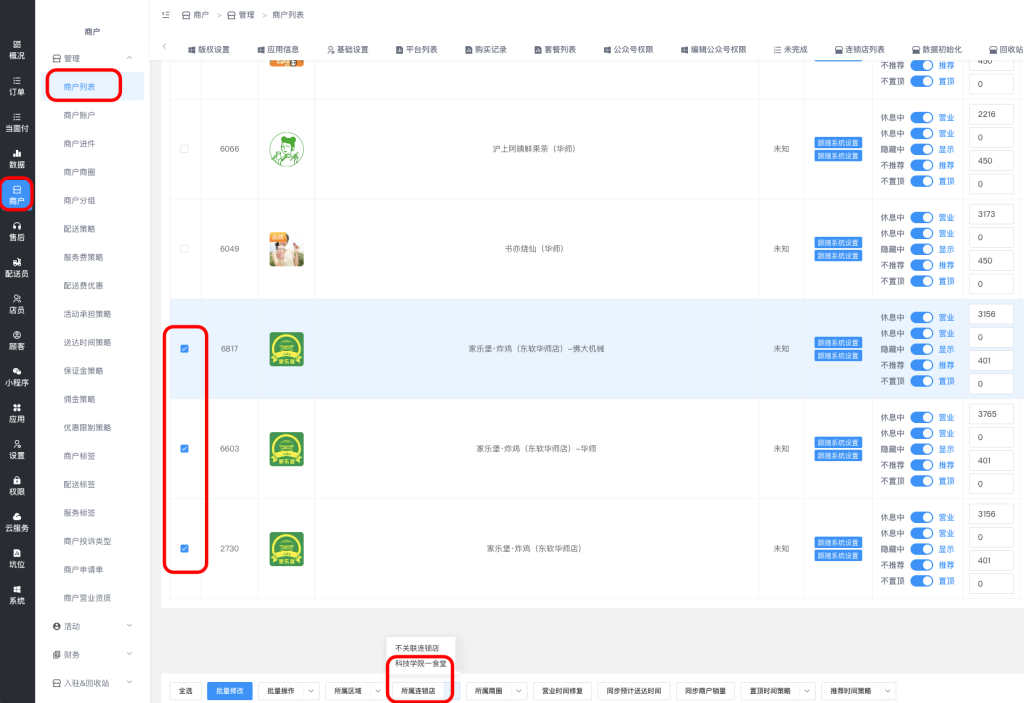
Task: Open 订单 in the left sidebar
Action: point(17,85)
